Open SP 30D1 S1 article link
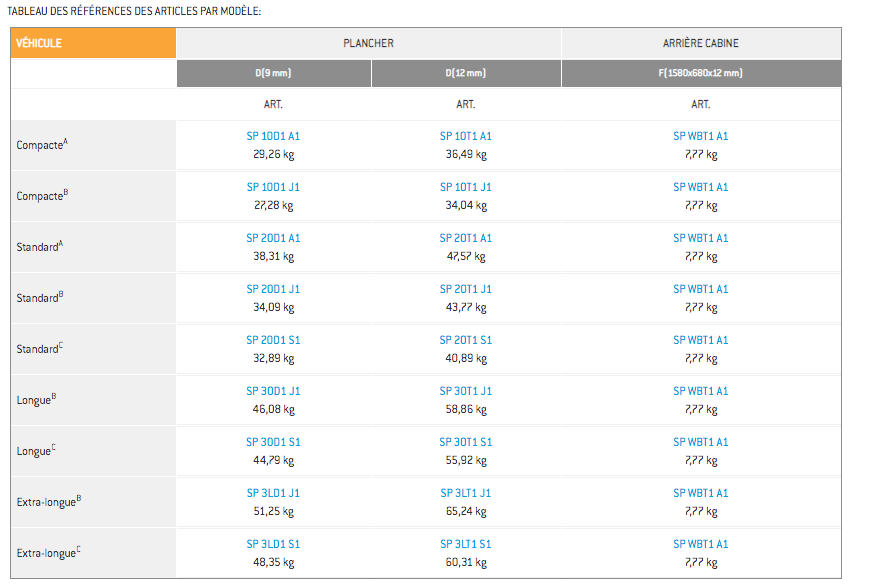Viewport: 880px width, 586px height. 273,442
